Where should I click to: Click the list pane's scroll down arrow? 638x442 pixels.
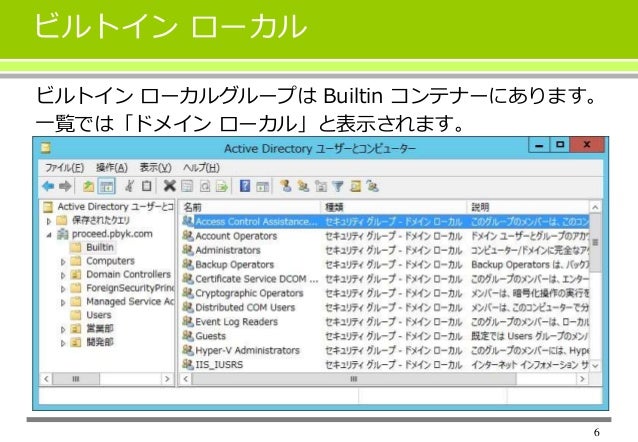tap(595, 365)
